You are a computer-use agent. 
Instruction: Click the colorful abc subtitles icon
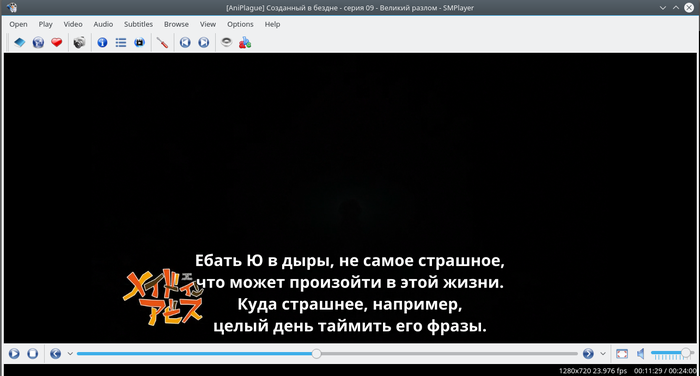245,42
